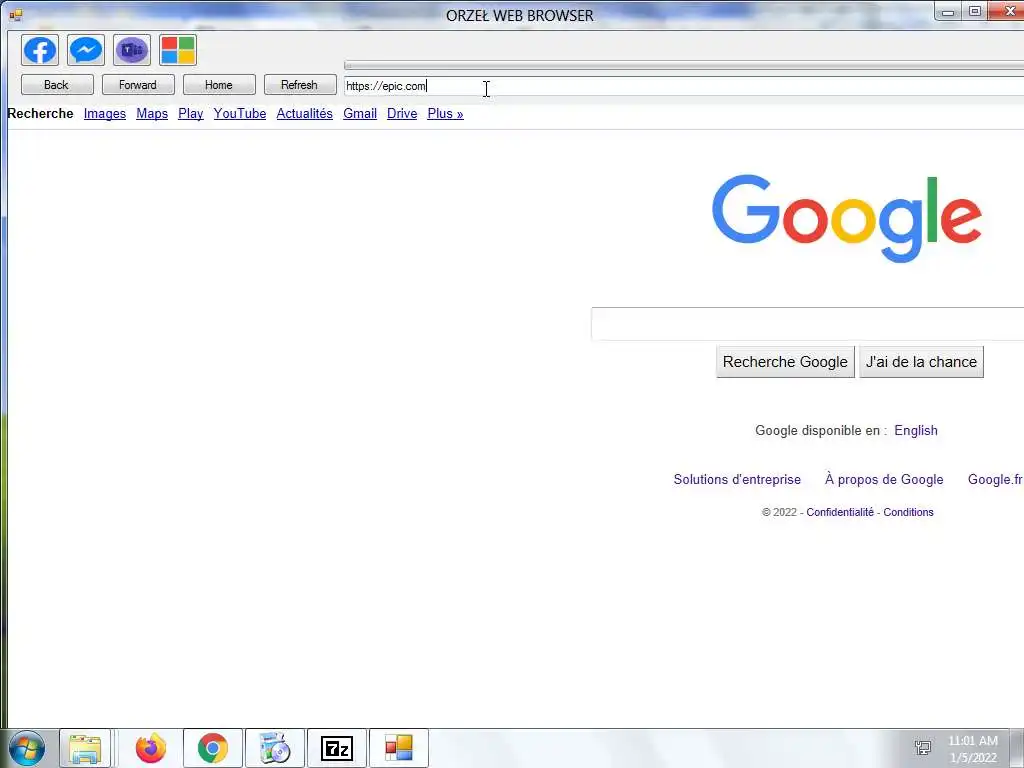Screen dimensions: 1024x768
Task: Open 7-Zip from the taskbar
Action: click(x=337, y=748)
